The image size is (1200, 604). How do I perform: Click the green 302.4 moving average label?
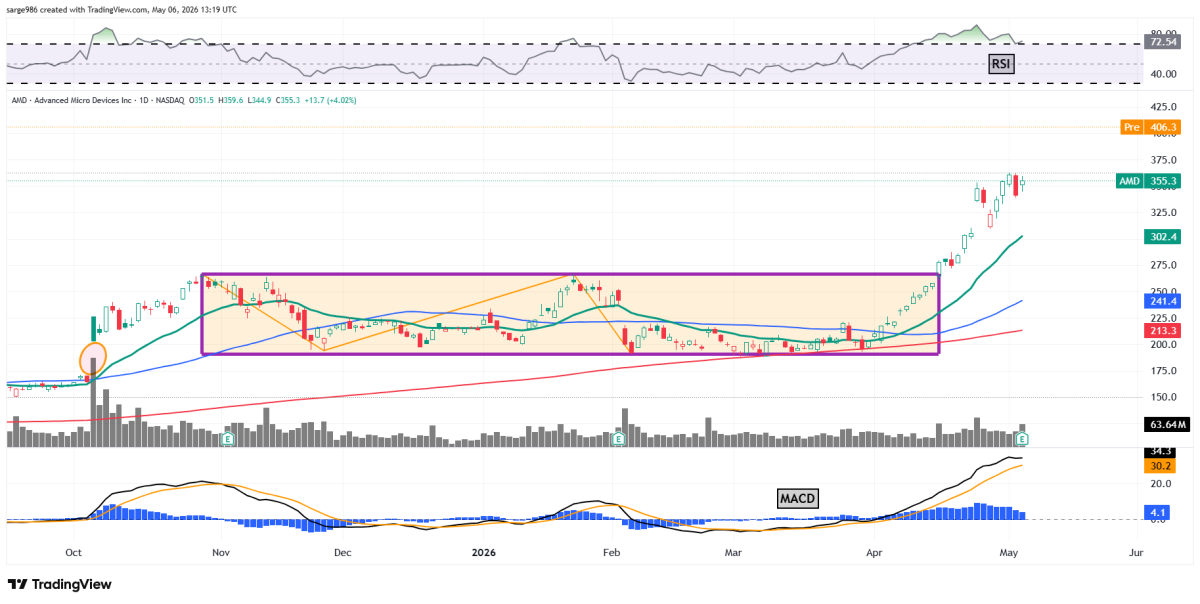tap(1162, 237)
